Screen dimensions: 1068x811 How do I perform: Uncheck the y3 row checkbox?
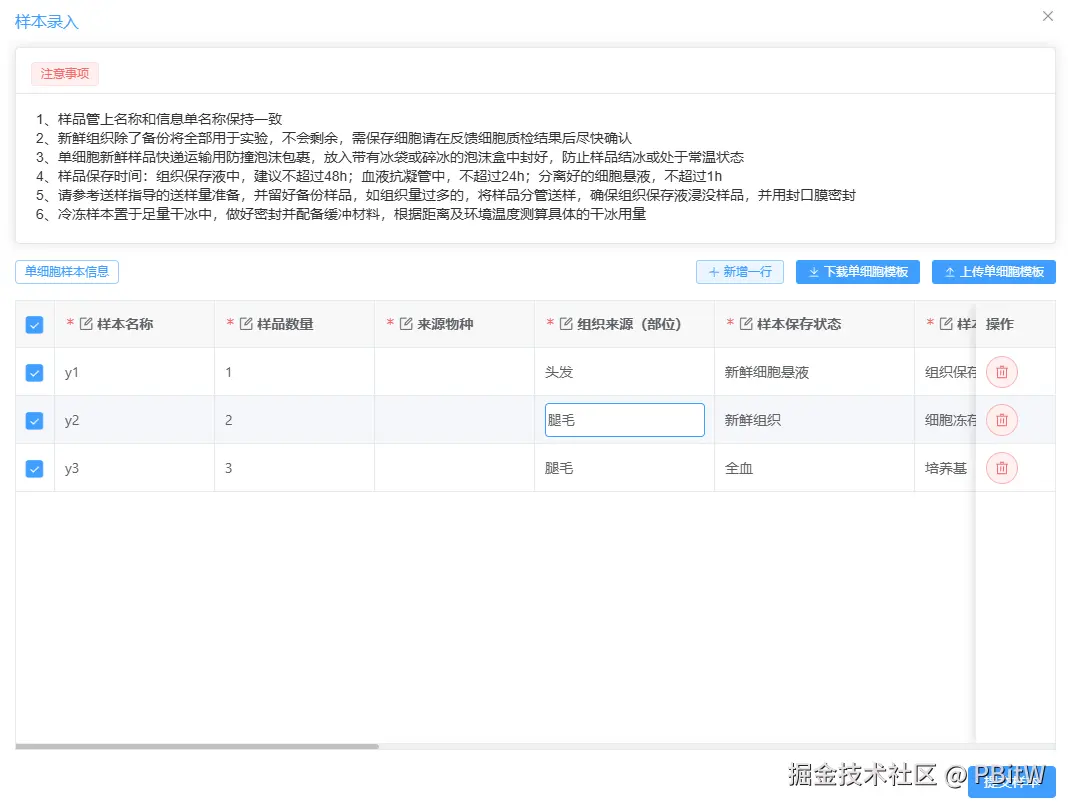pos(34,468)
